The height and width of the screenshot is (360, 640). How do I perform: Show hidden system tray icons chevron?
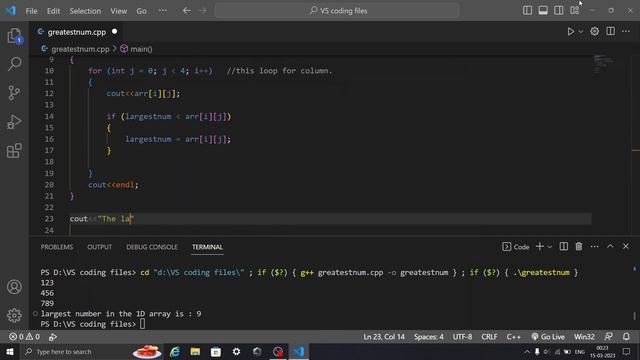click(527, 351)
